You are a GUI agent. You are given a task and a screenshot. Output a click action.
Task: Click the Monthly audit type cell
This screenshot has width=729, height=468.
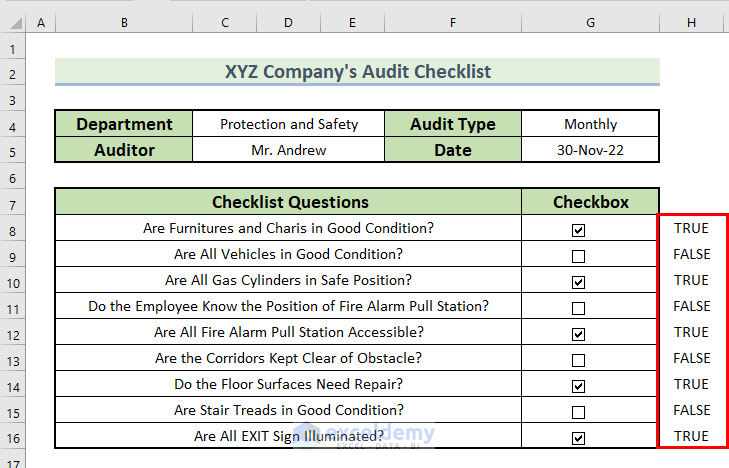(x=590, y=125)
